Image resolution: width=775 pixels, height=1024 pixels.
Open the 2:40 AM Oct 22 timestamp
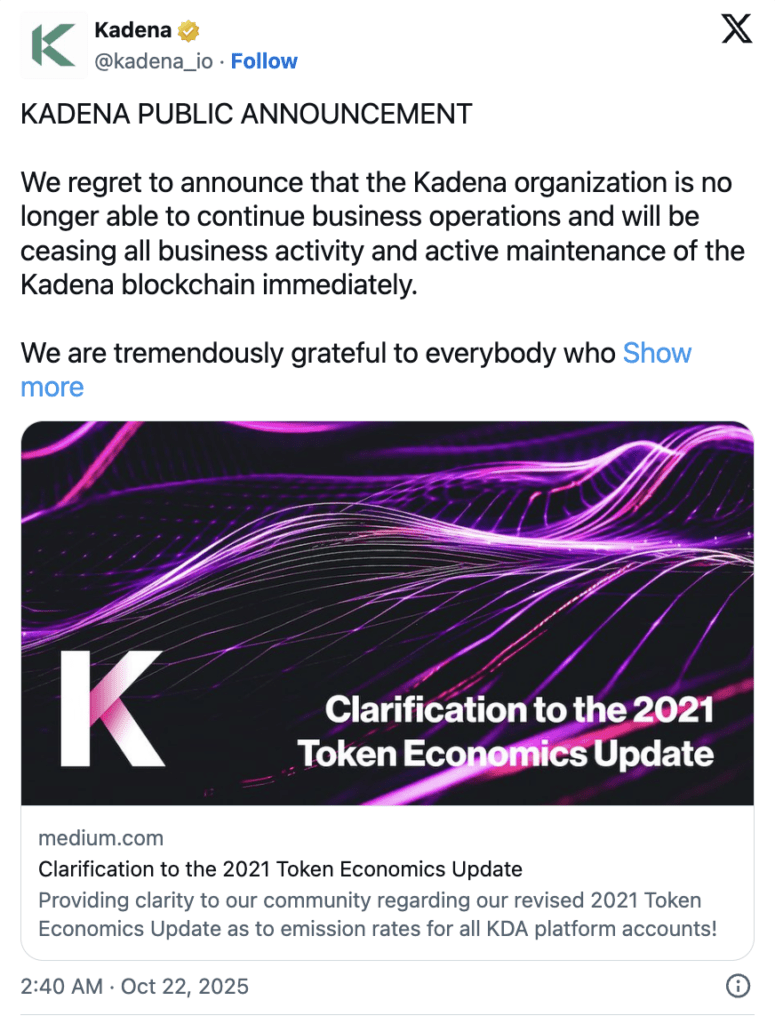click(134, 986)
